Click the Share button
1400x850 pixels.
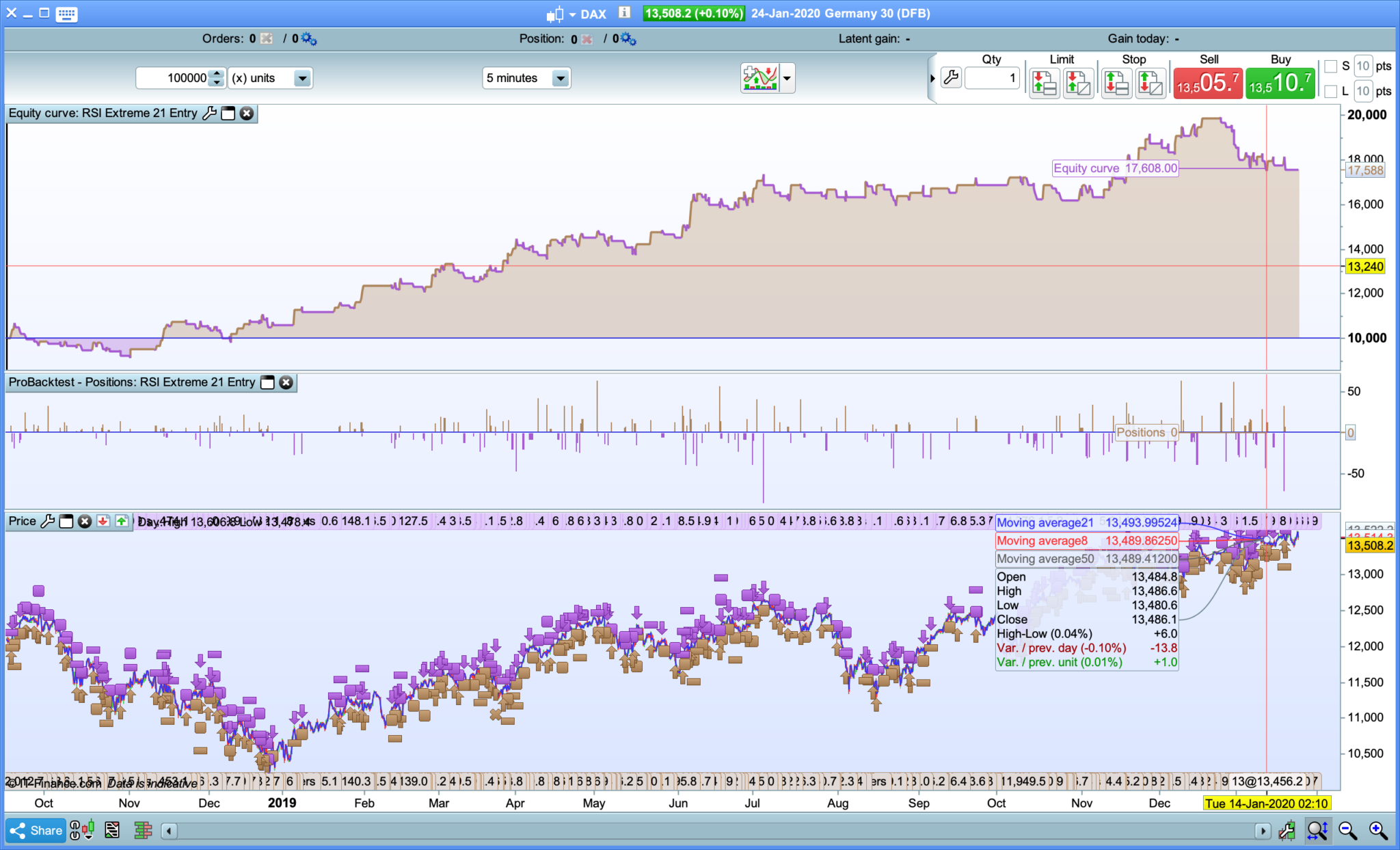point(36,830)
